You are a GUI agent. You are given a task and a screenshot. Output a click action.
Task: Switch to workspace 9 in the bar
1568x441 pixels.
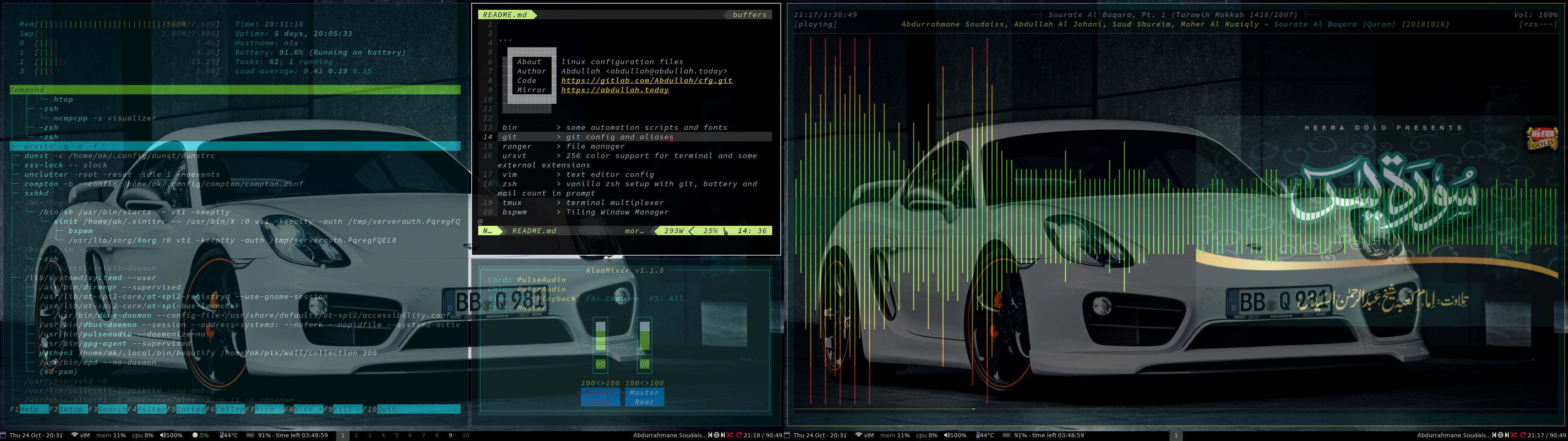click(450, 436)
